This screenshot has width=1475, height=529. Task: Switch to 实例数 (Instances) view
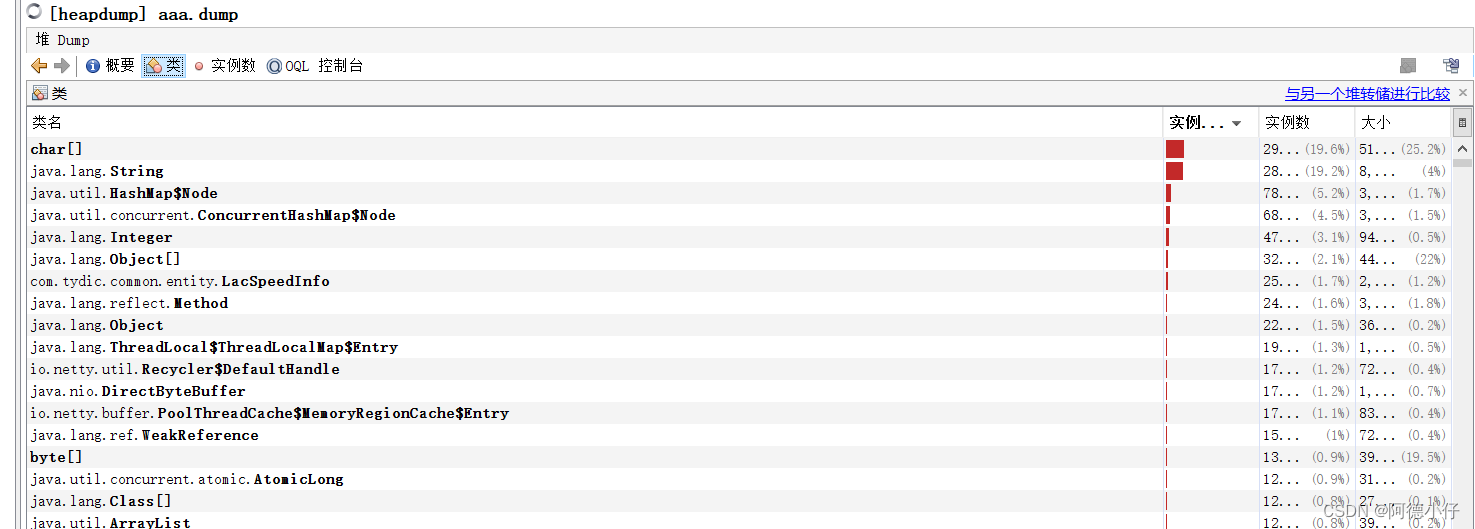(225, 66)
